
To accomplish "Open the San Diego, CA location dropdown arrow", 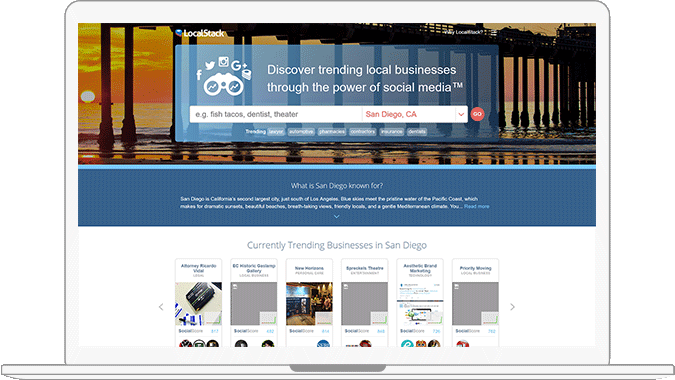I will tap(461, 114).
